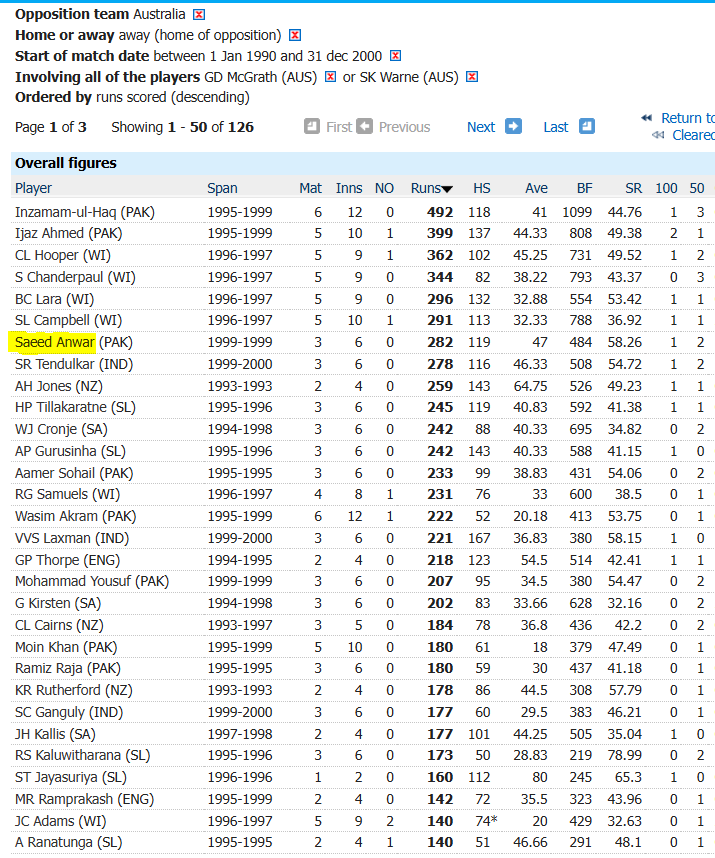Click the greyed Previous page arrow icon
715x858 pixels.
coord(364,126)
